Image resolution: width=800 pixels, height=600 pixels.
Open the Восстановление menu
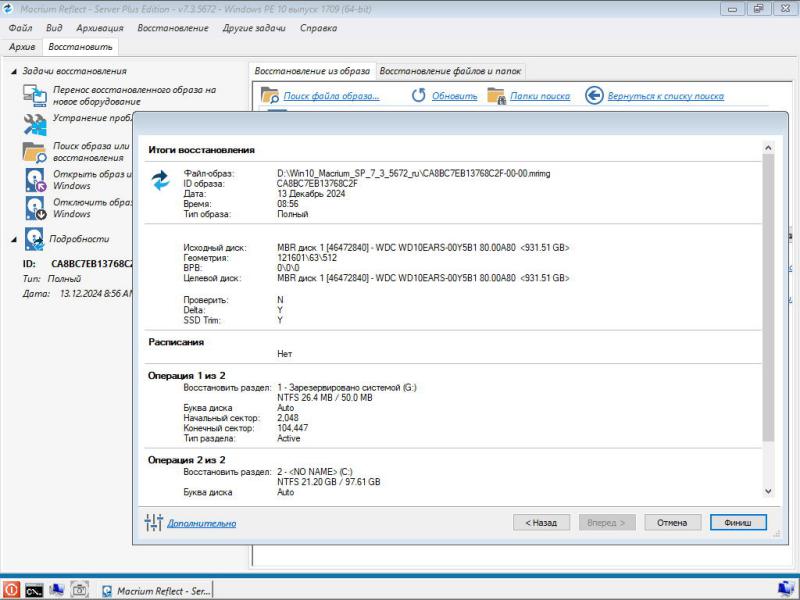pyautogui.click(x=173, y=28)
